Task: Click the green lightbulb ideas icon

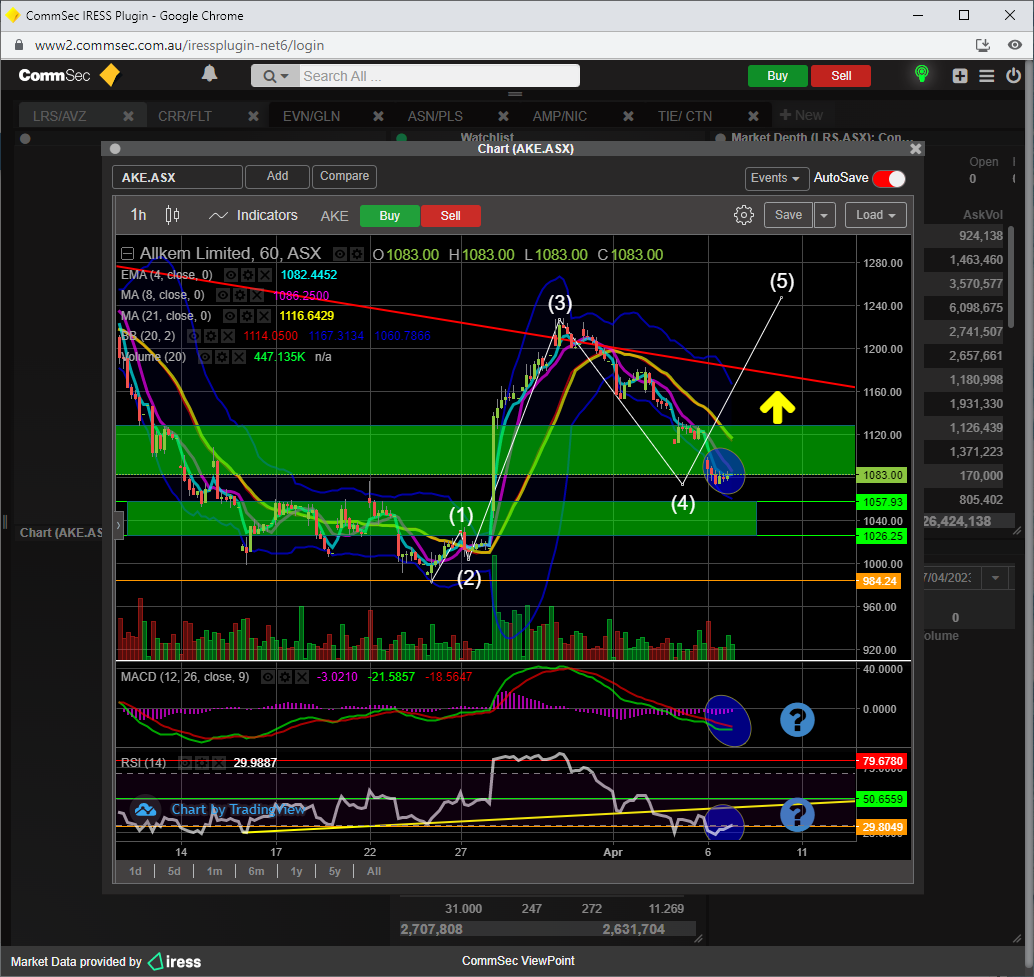Action: pos(921,75)
